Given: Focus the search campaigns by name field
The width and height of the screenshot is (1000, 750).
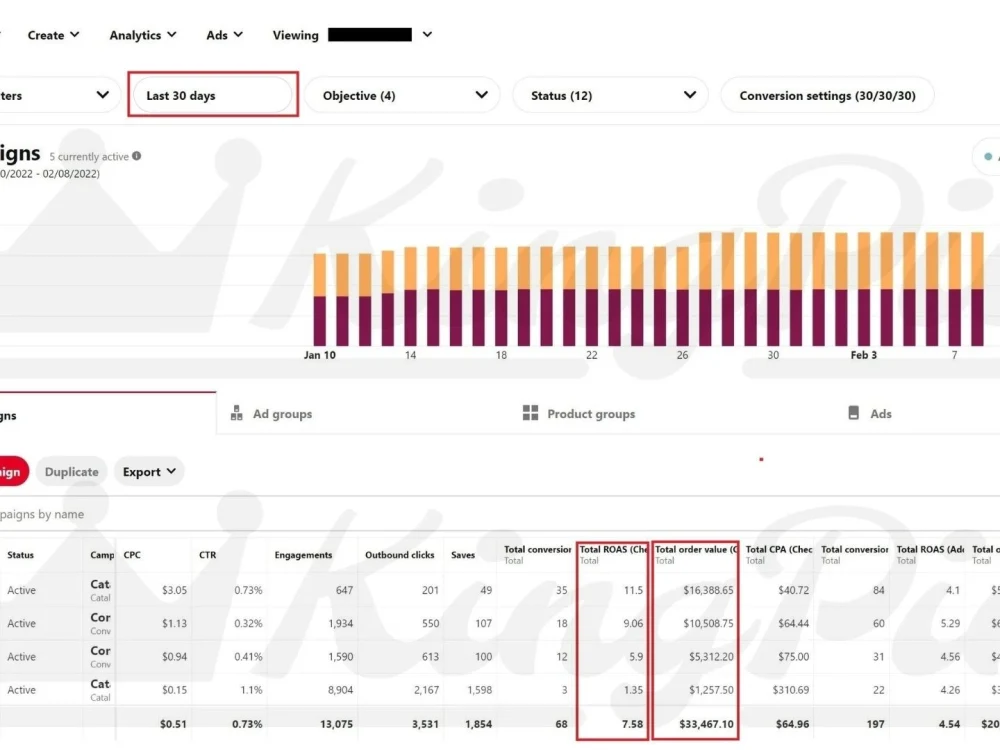Looking at the screenshot, I should coord(500,514).
